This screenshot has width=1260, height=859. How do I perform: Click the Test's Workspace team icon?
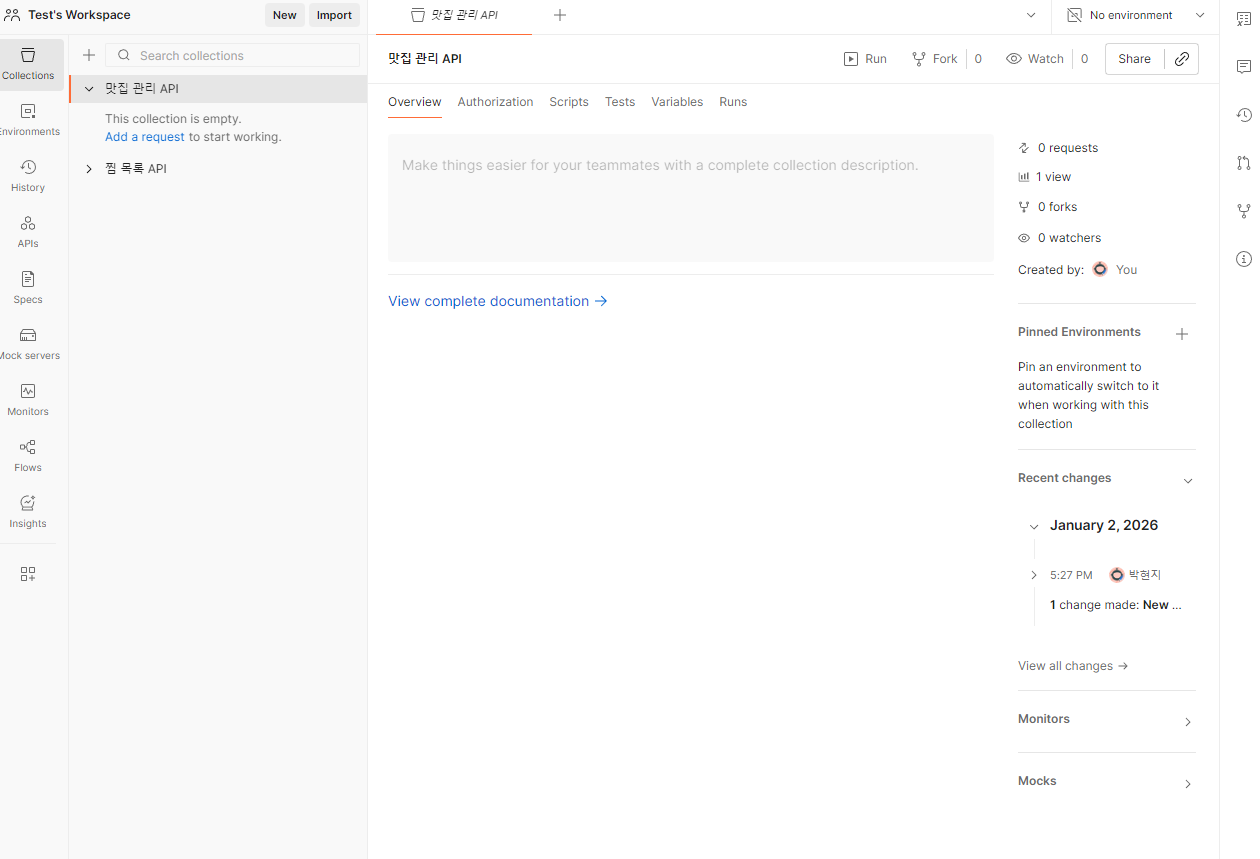click(12, 15)
